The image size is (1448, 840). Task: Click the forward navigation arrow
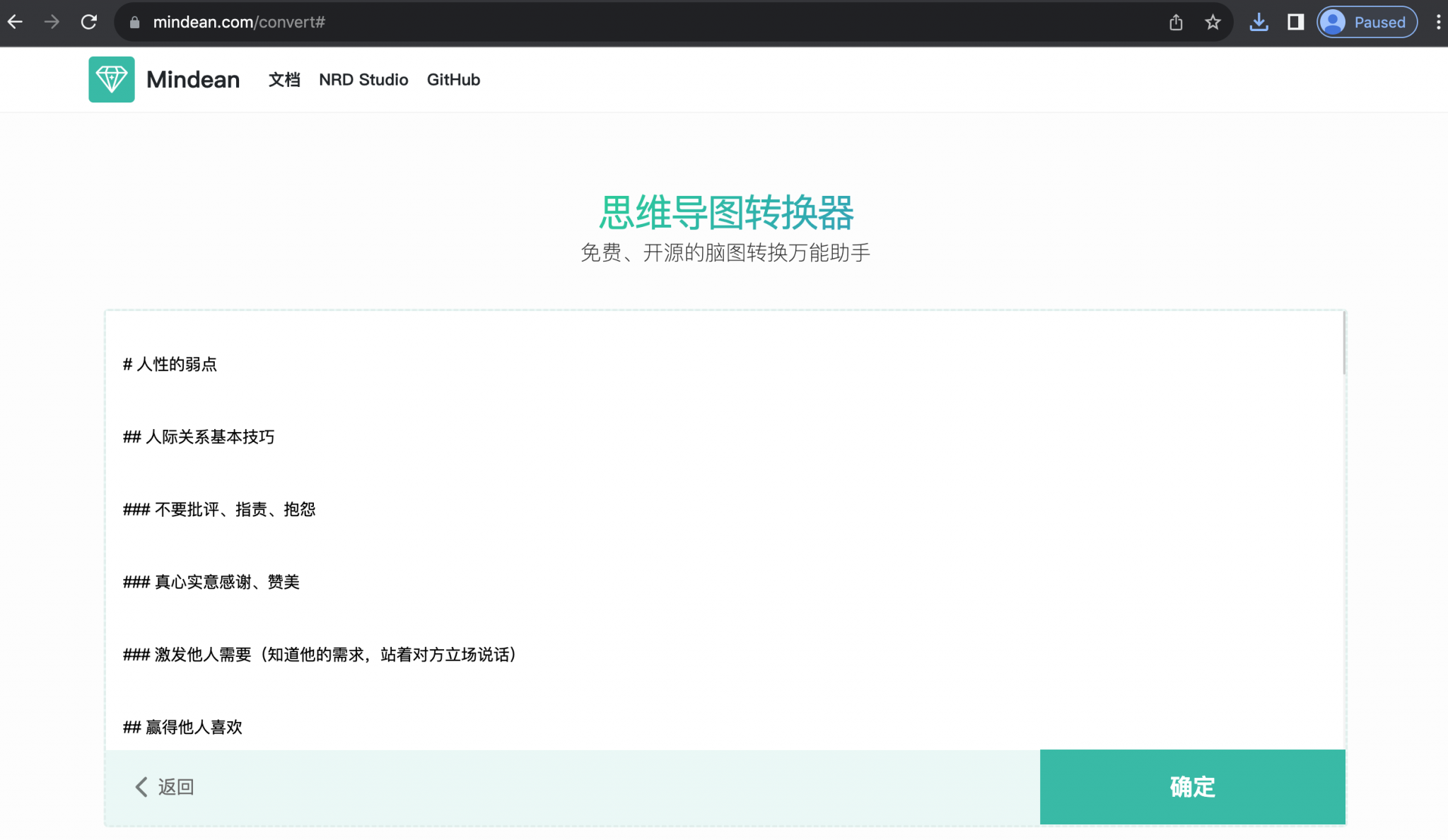click(52, 22)
